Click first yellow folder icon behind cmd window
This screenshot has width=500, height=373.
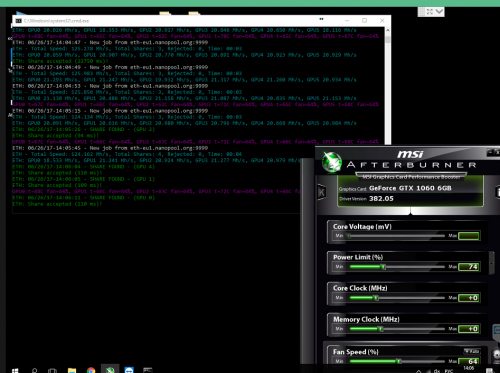[x=165, y=13]
